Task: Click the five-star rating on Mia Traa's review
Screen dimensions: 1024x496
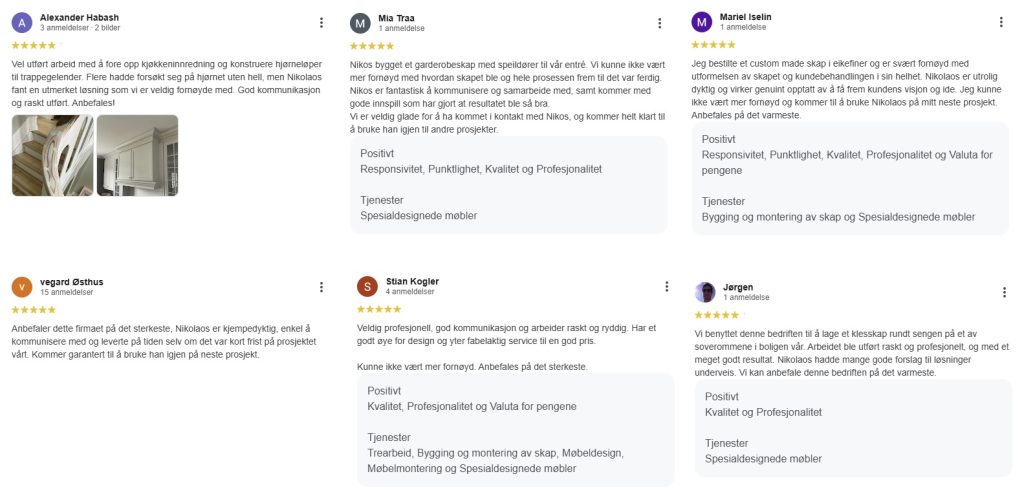Action: coord(372,46)
